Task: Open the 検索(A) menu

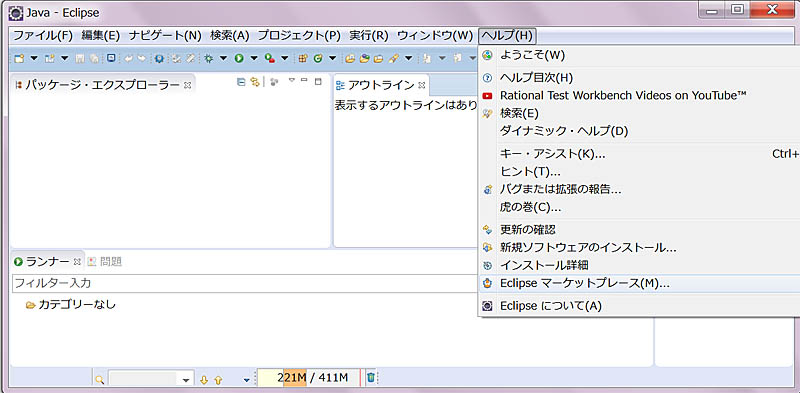Action: pyautogui.click(x=229, y=36)
